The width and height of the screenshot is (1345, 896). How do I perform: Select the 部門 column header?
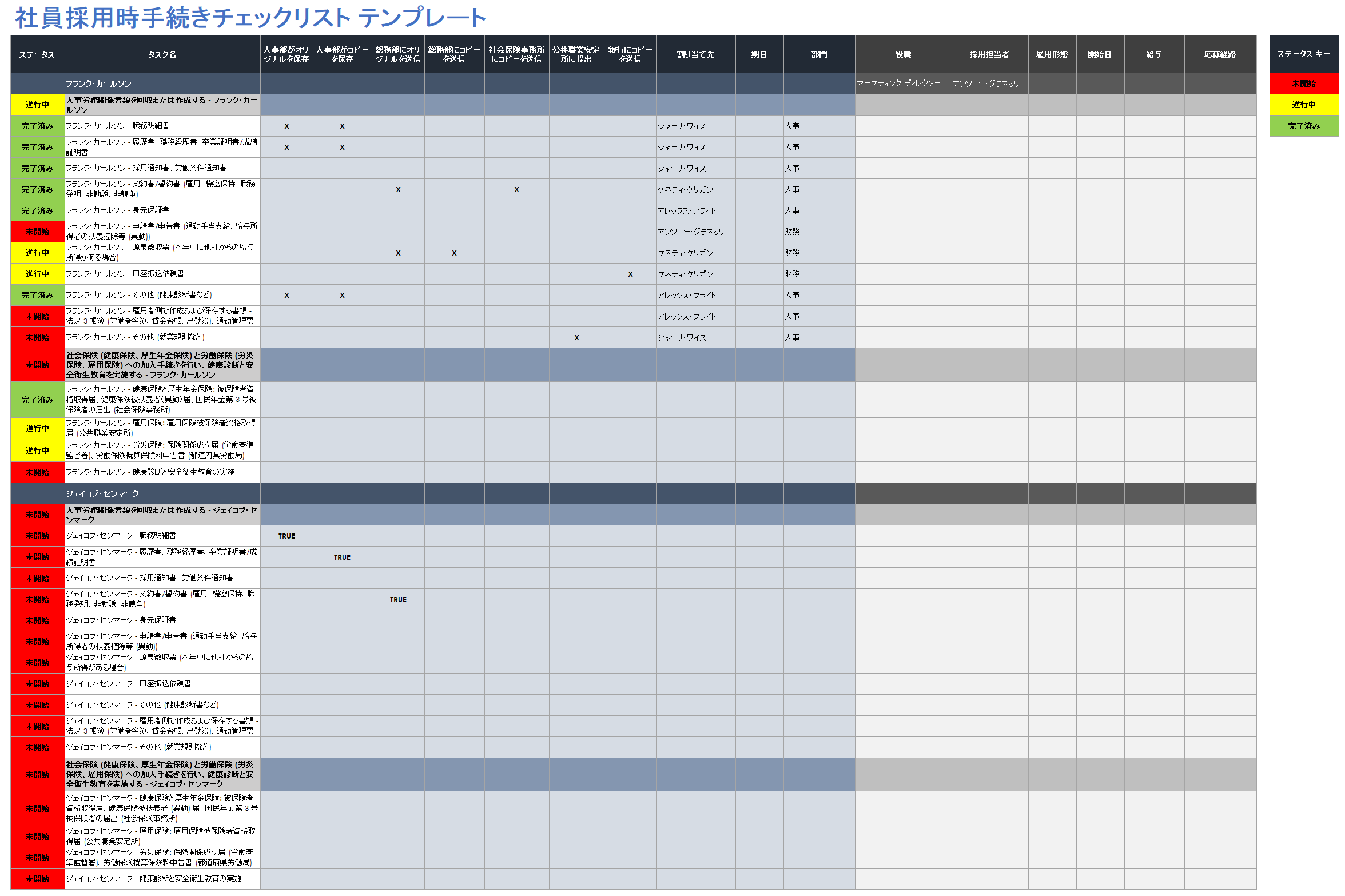[819, 54]
